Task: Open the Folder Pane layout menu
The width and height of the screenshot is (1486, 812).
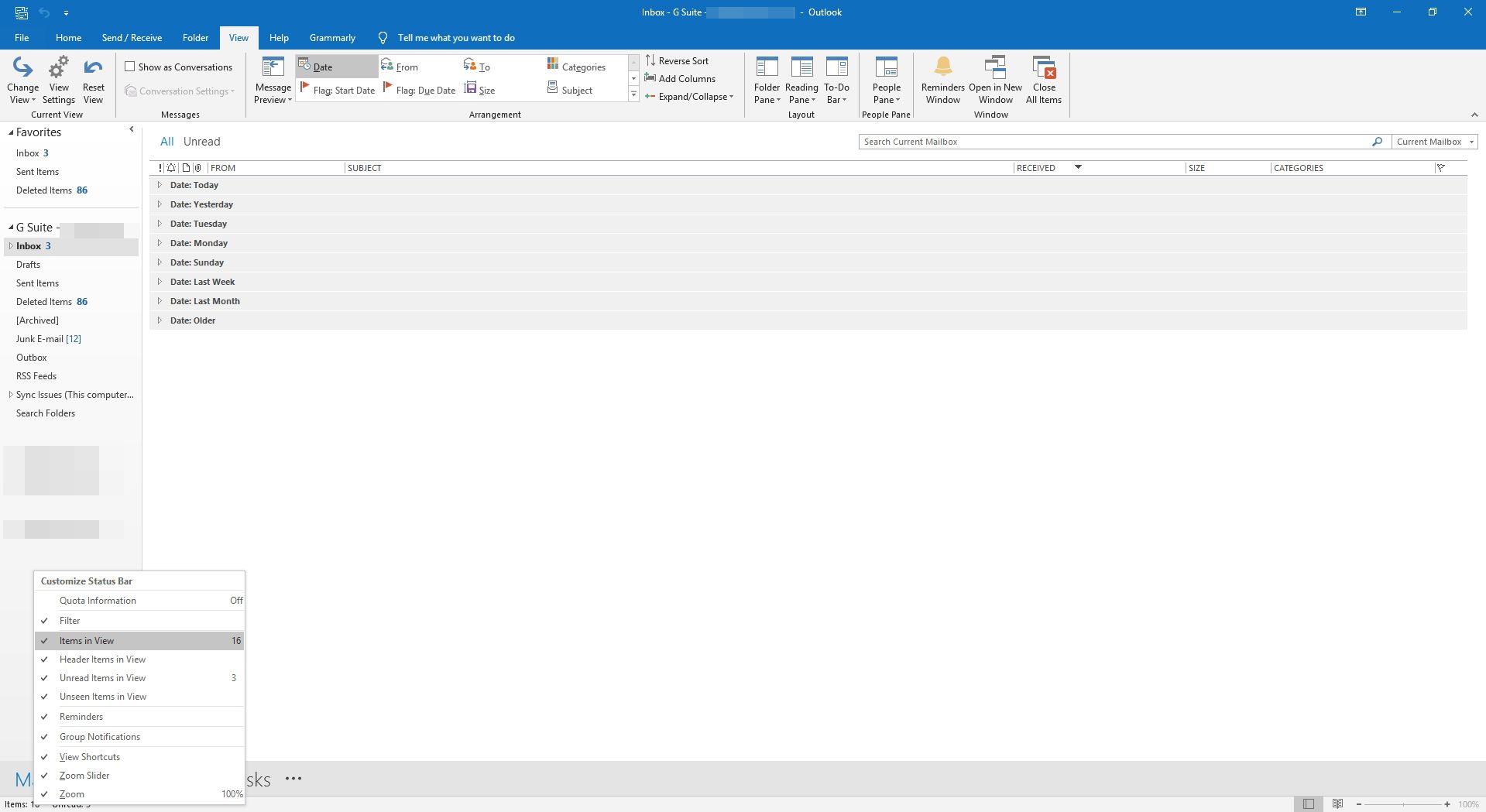Action: (767, 80)
